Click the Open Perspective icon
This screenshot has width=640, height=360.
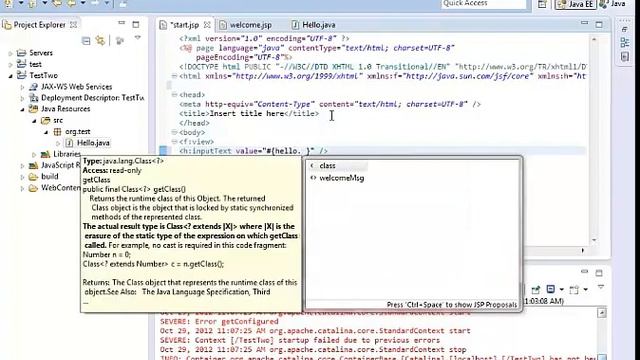[x=542, y=4]
